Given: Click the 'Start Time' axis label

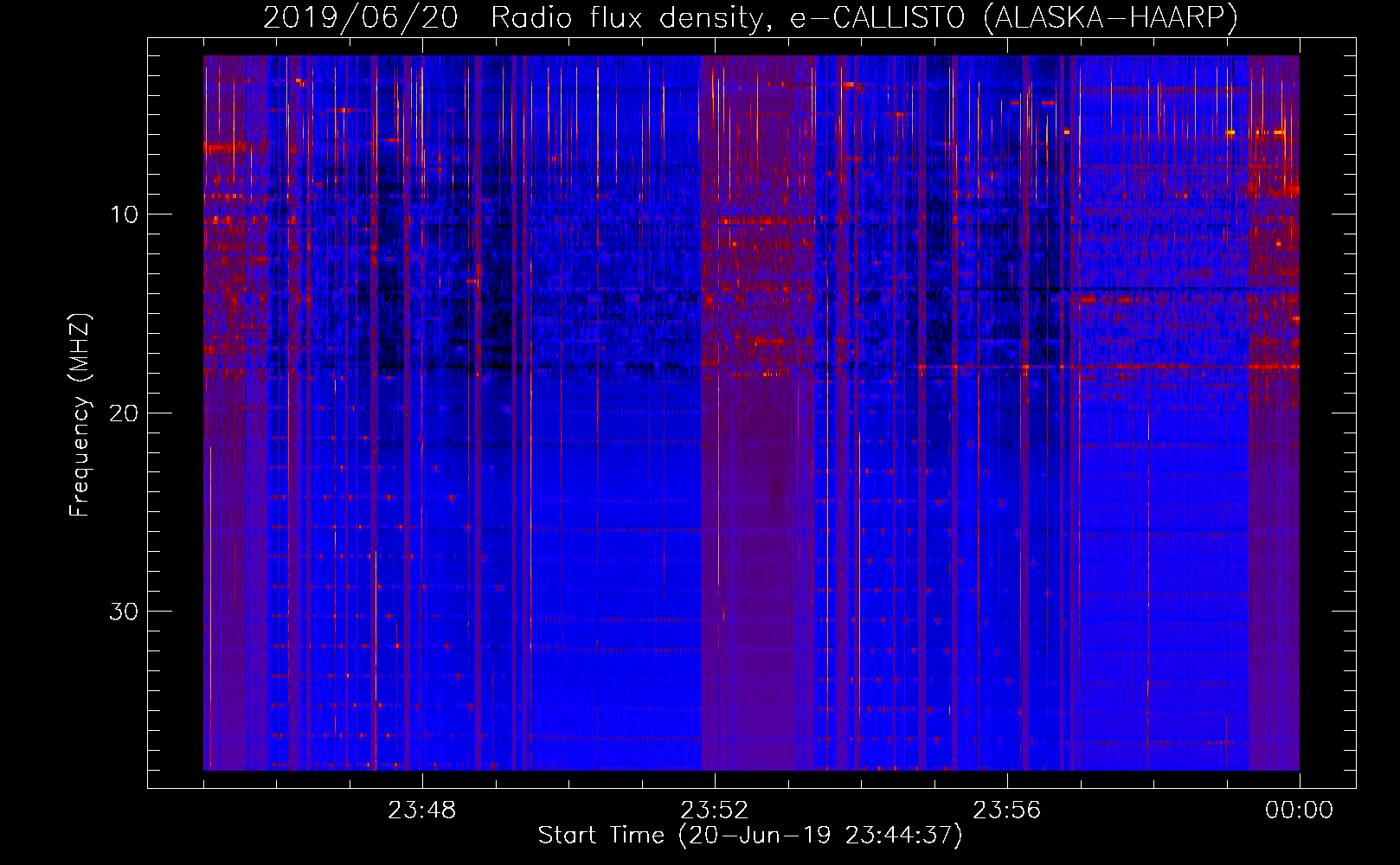Looking at the screenshot, I should [750, 836].
